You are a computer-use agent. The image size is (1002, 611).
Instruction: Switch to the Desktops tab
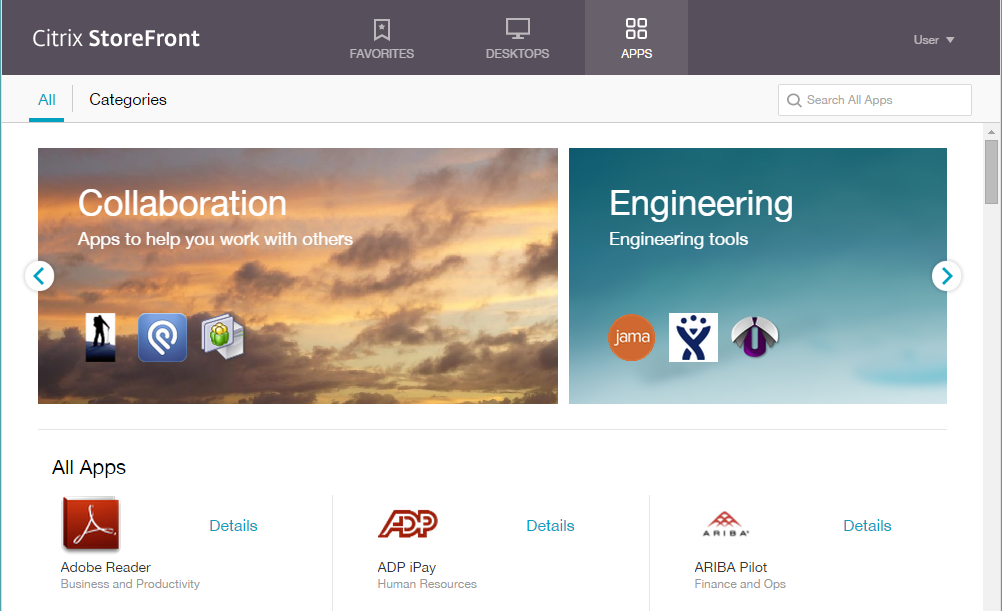pos(517,38)
